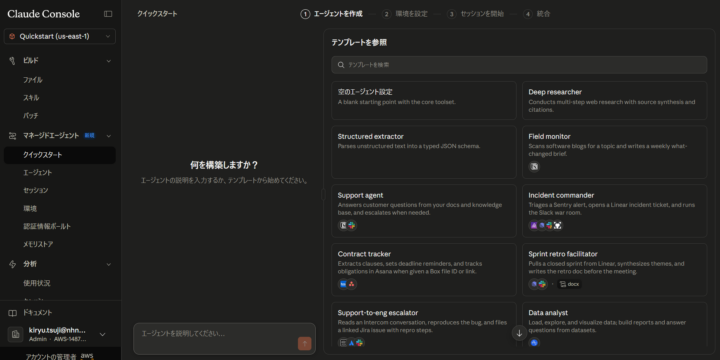Click the マネージドエージェント section icon
The height and width of the screenshot is (360, 720).
[13, 135]
